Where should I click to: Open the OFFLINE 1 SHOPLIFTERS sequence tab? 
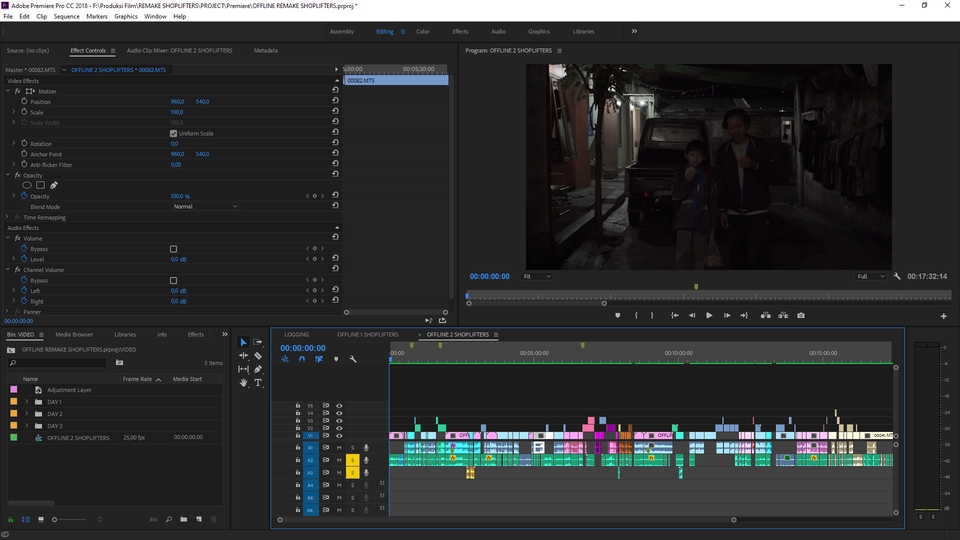(x=367, y=334)
